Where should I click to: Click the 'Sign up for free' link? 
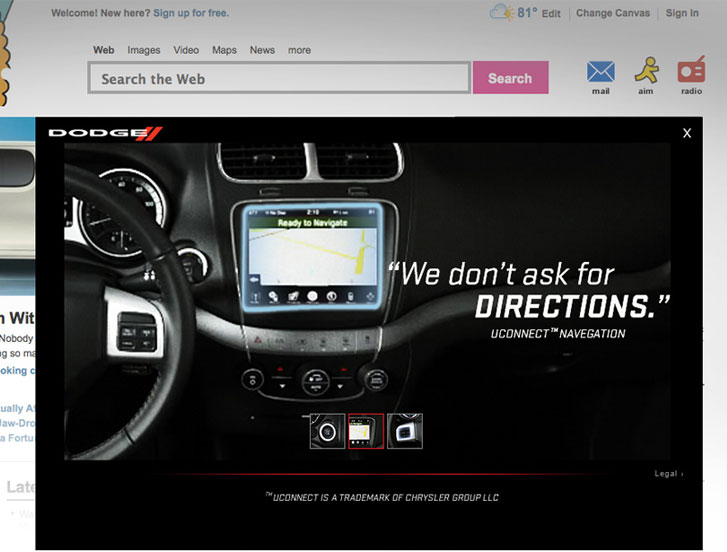[x=191, y=13]
